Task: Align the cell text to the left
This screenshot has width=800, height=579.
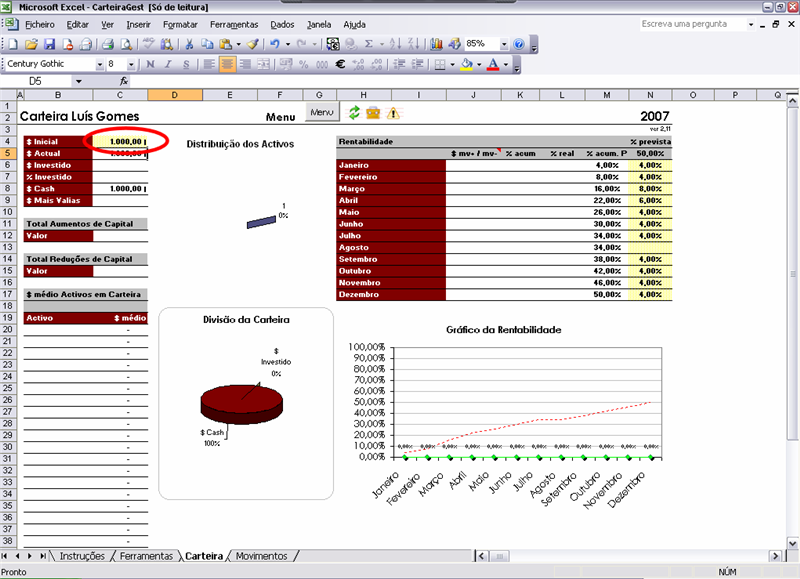Action: click(209, 64)
